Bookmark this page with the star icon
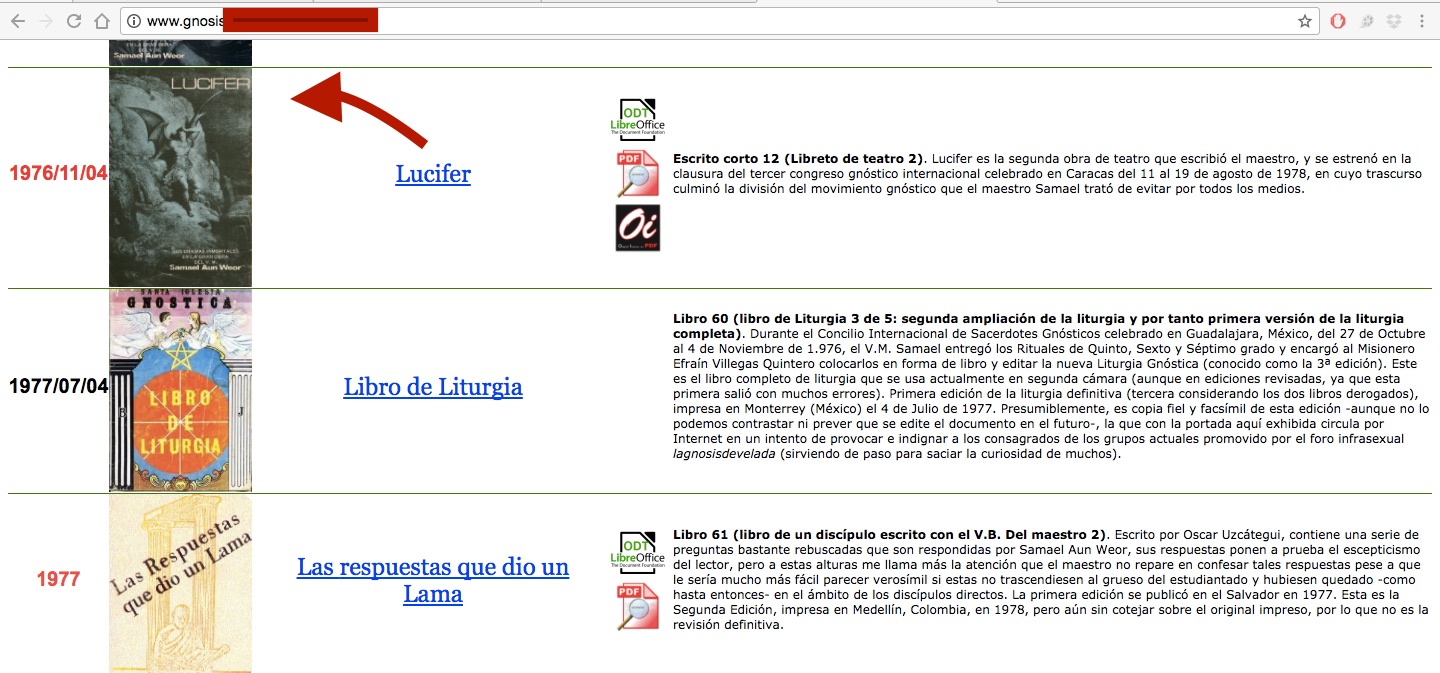 coord(1304,21)
